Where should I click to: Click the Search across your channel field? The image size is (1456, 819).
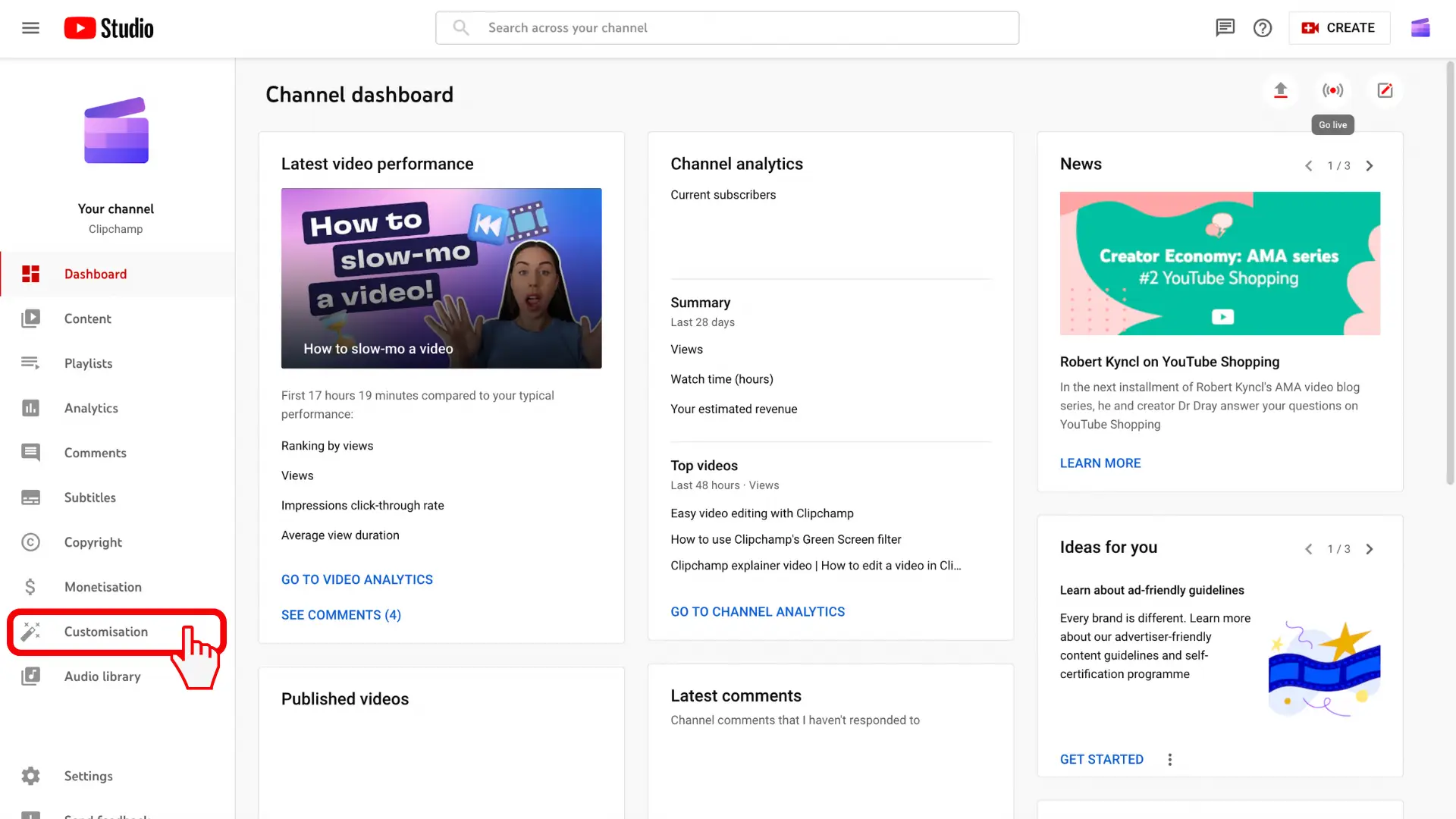point(728,27)
